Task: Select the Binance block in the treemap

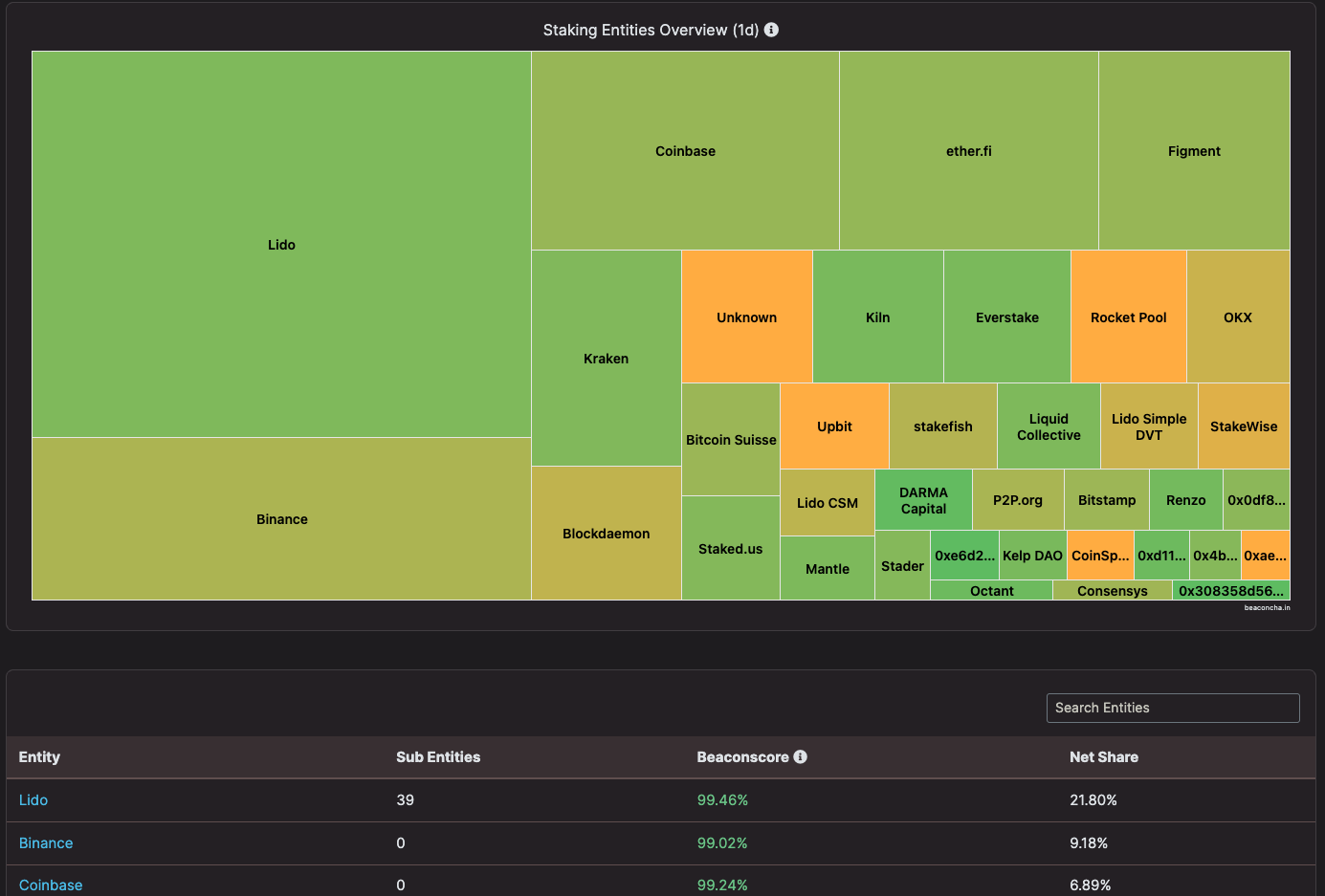Action: [x=281, y=519]
